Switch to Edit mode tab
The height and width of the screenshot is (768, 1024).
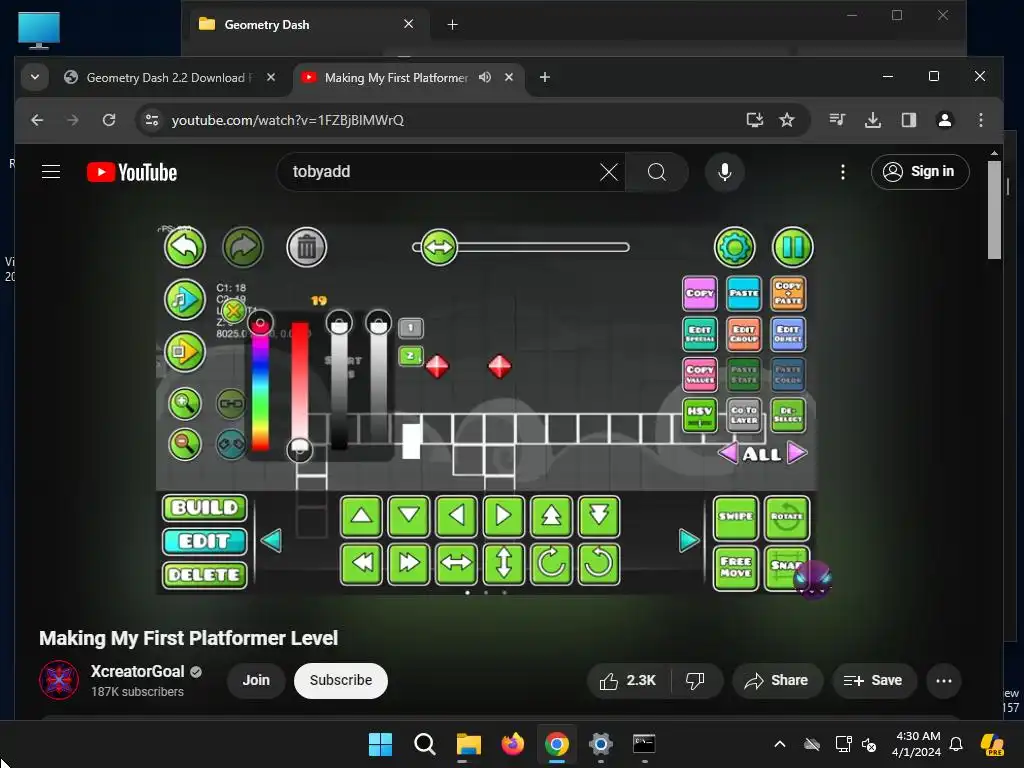[204, 541]
